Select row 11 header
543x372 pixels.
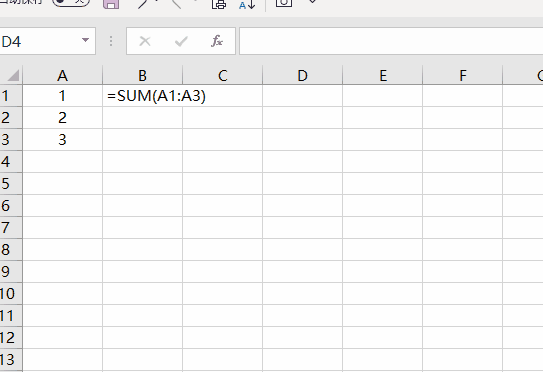click(11, 316)
